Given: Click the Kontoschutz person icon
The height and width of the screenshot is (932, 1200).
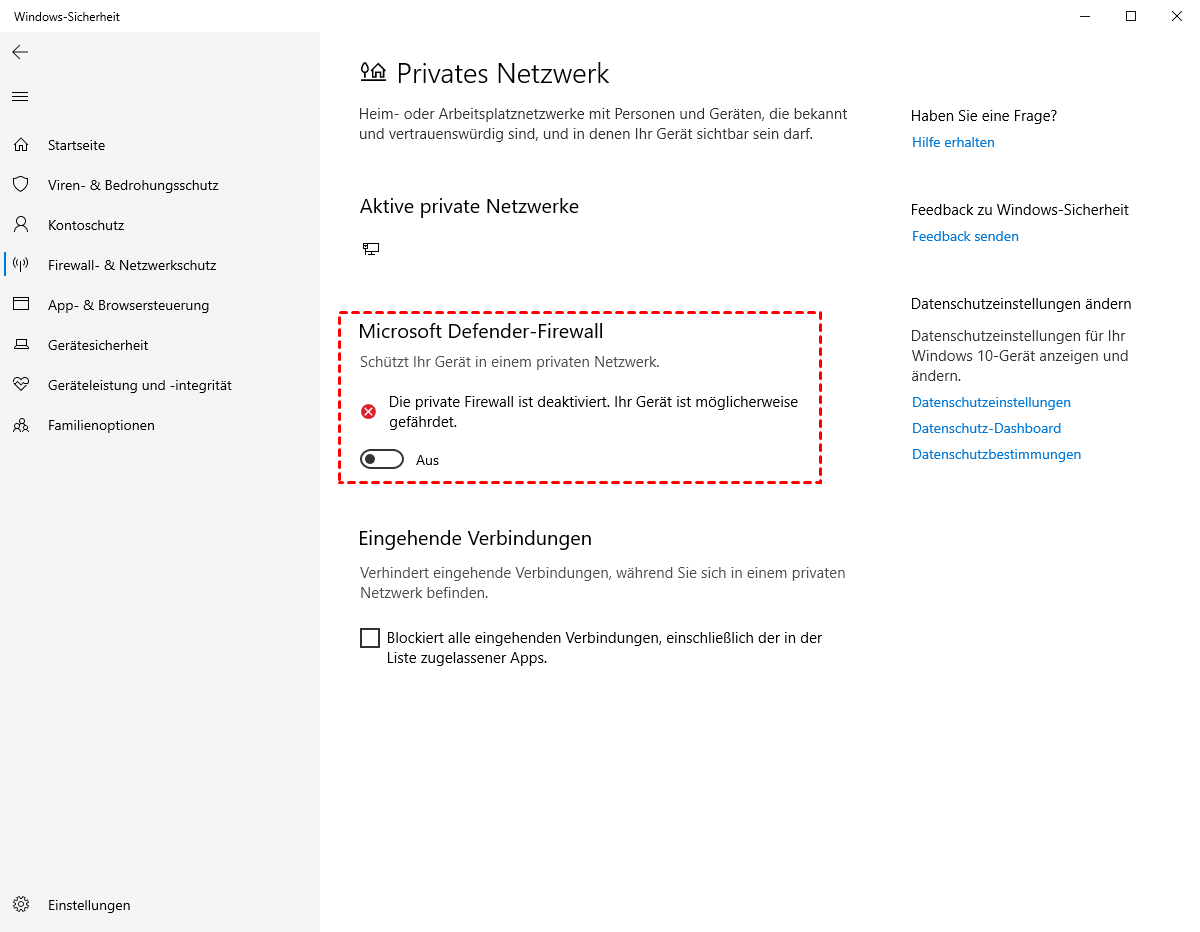Looking at the screenshot, I should (21, 225).
